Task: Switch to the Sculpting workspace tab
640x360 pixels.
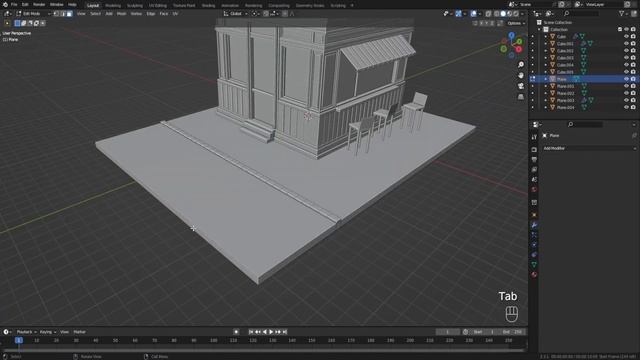Action: (135, 6)
